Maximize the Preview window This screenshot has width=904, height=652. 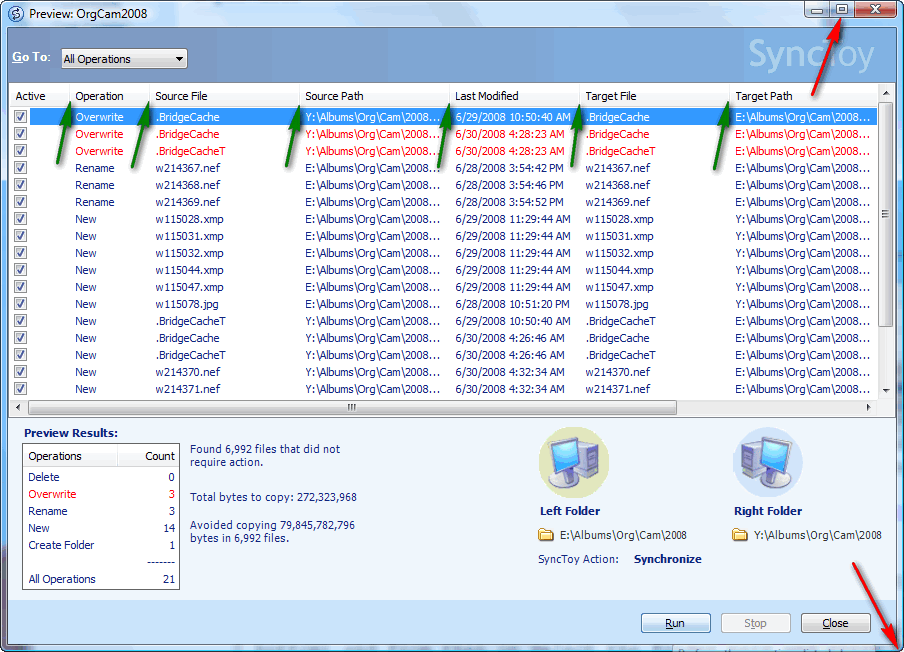842,9
